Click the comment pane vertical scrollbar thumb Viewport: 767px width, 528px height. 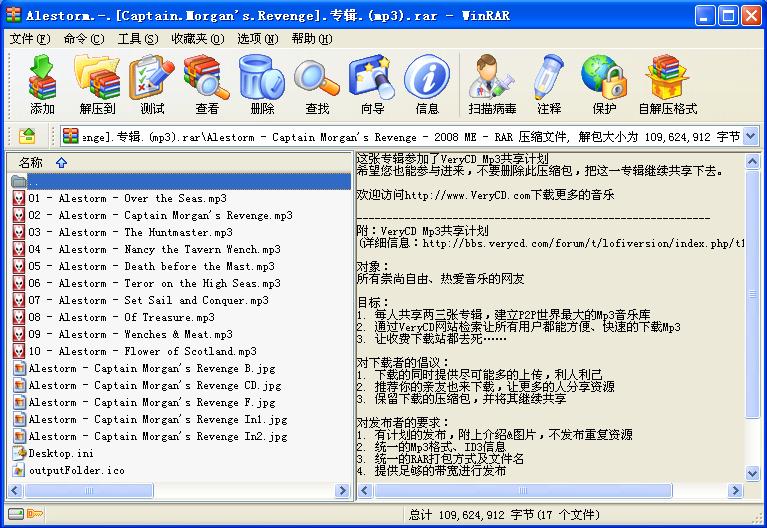[x=752, y=294]
